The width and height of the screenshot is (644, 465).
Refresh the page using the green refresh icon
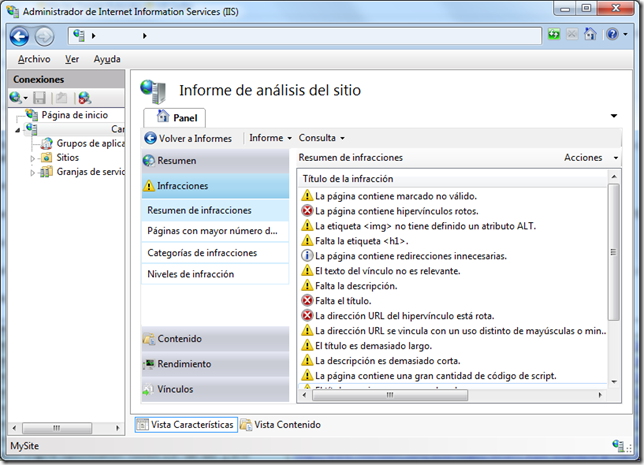(x=554, y=34)
